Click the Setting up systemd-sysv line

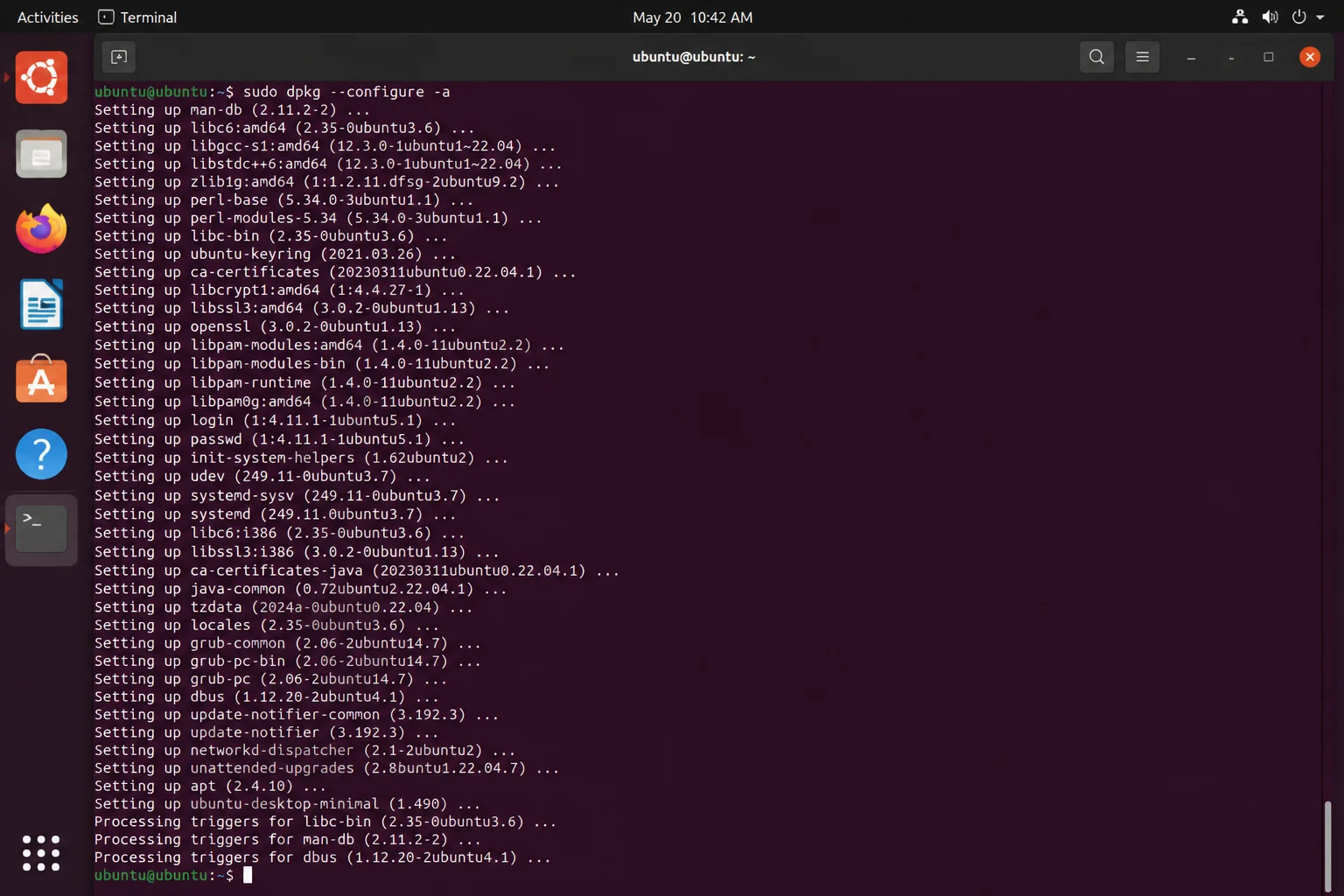(297, 495)
